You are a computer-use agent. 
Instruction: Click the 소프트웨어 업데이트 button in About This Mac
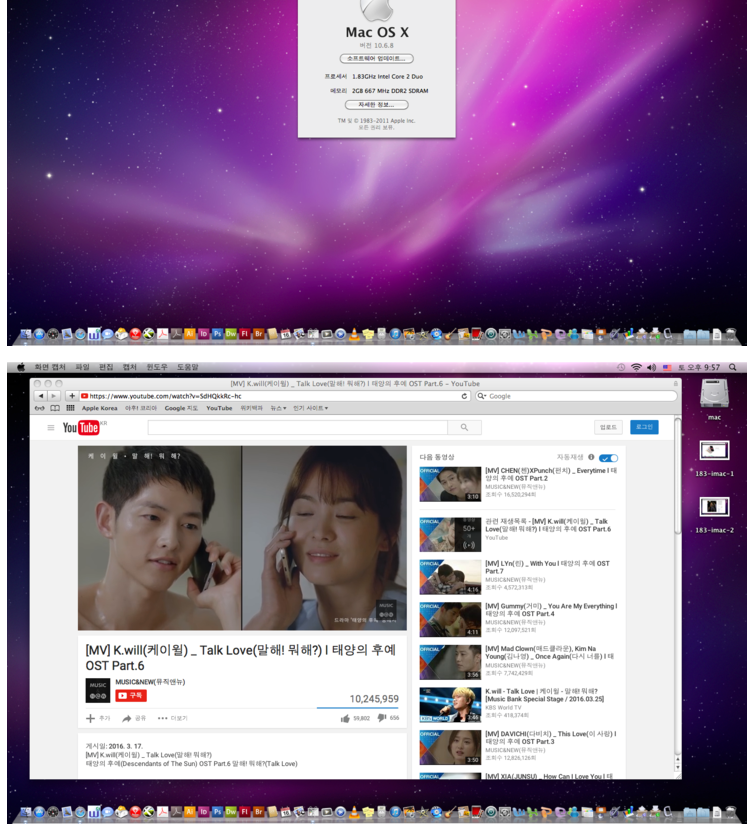click(376, 58)
